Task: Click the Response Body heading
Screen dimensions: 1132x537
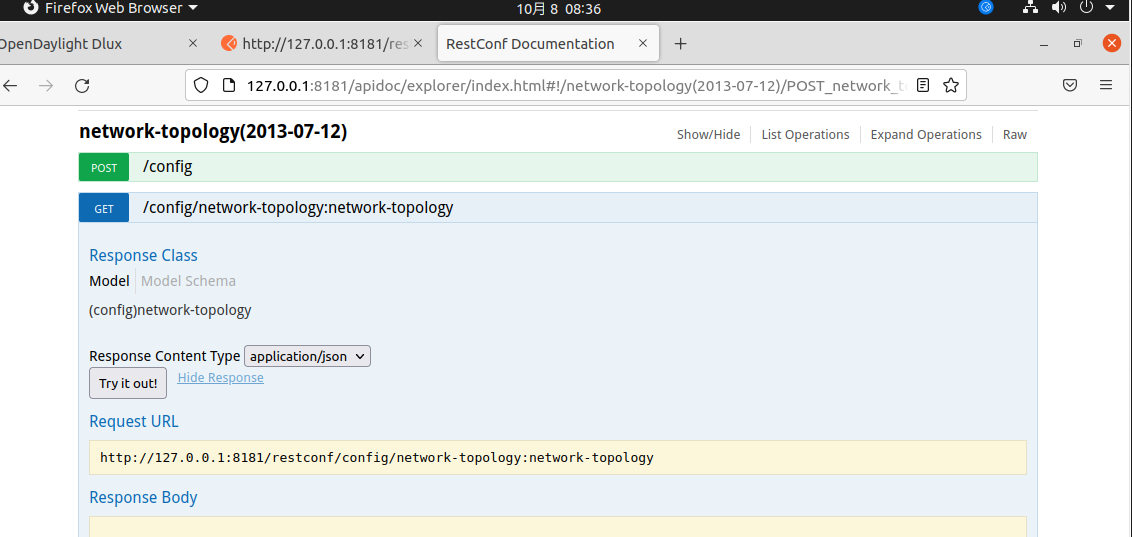Action: [x=143, y=497]
